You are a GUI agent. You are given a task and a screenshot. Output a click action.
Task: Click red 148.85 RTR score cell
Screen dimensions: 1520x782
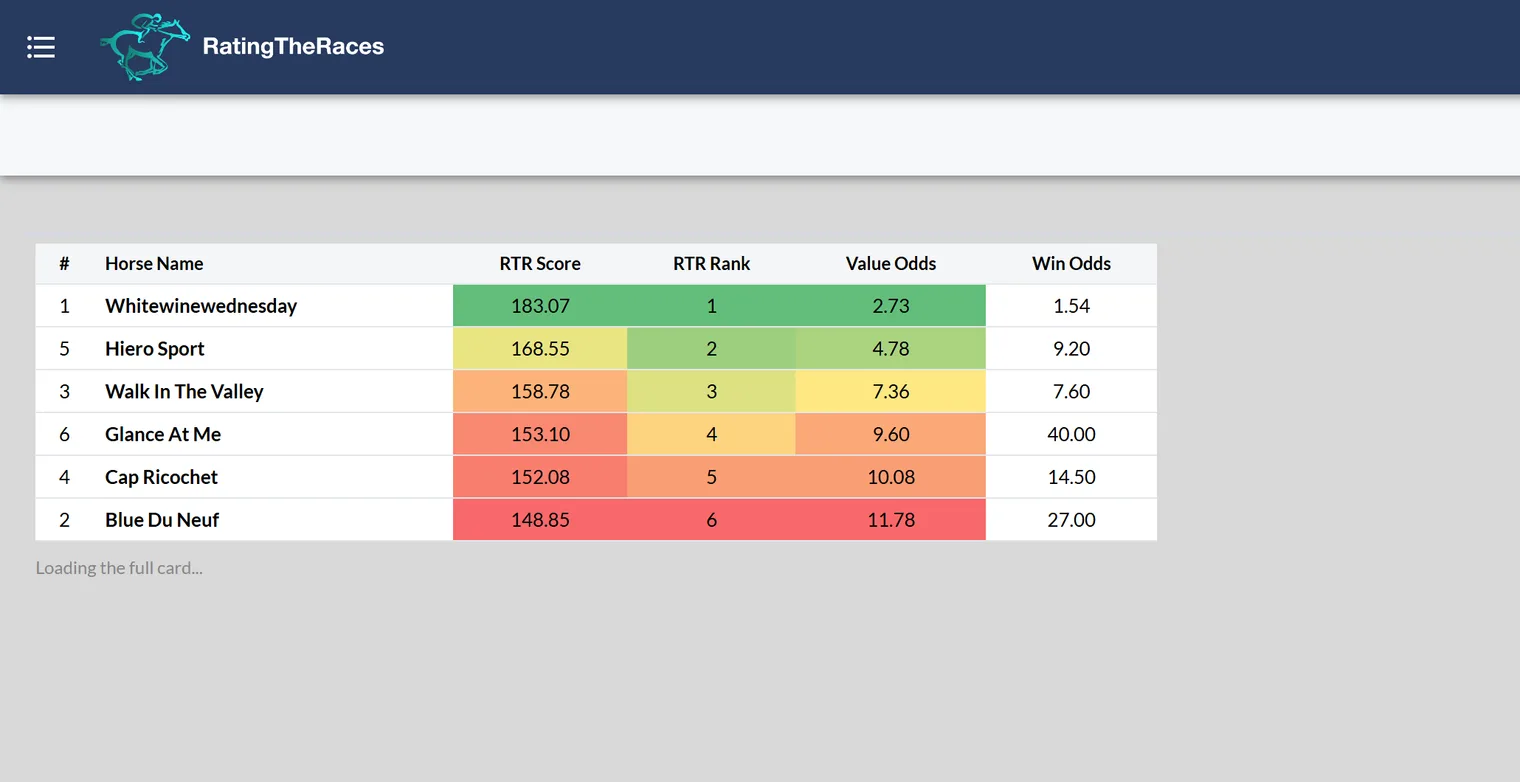(x=540, y=520)
